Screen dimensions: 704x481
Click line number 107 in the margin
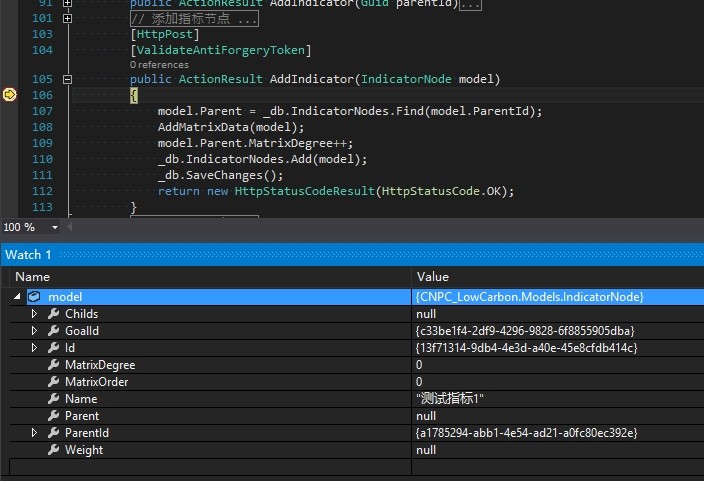[x=42, y=111]
